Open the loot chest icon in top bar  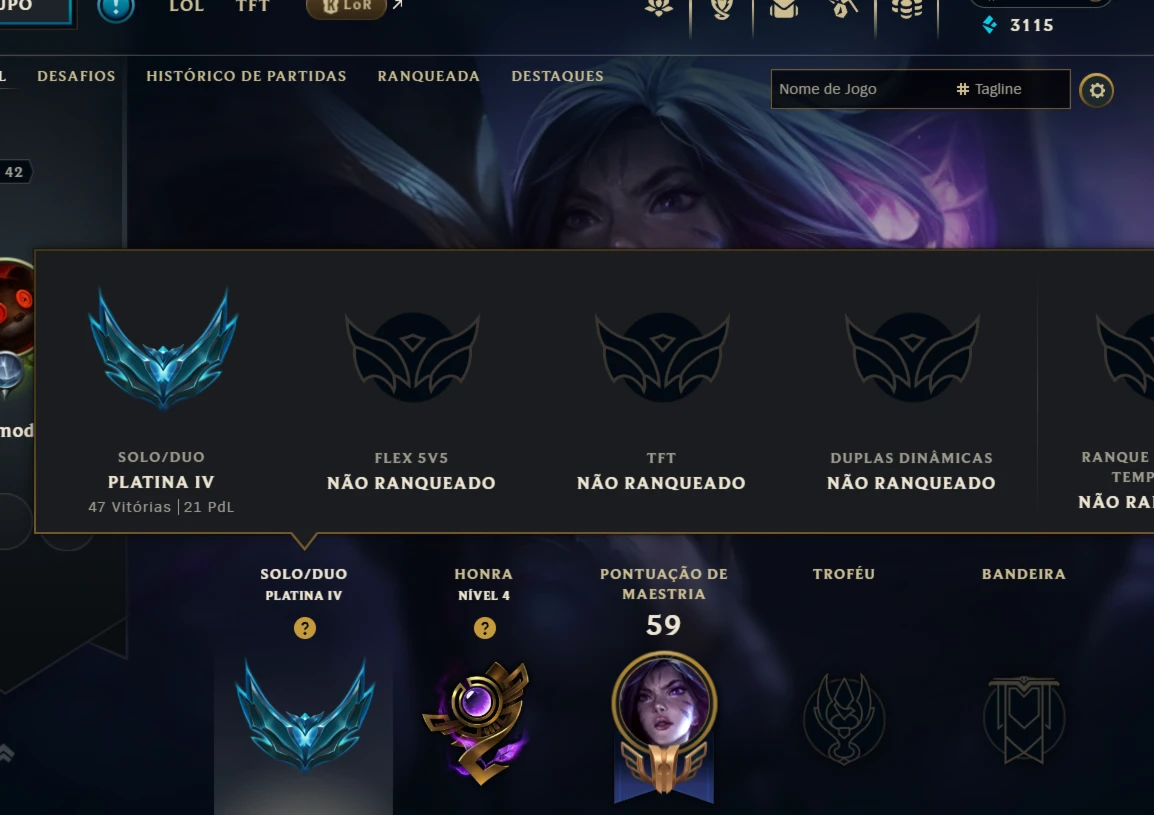pyautogui.click(x=784, y=9)
